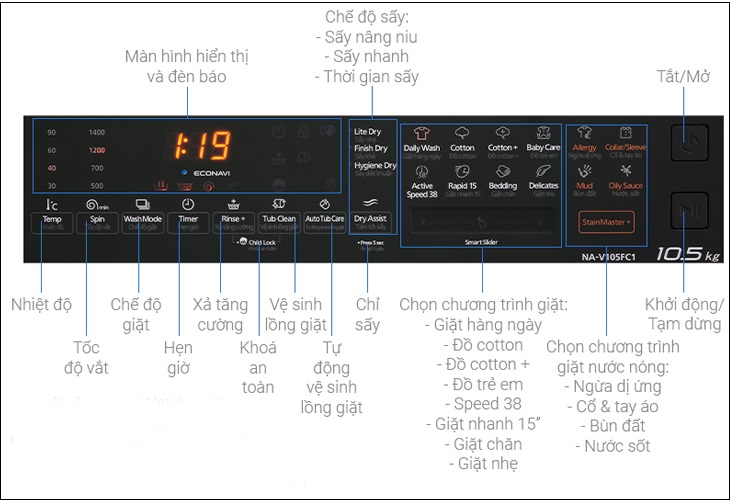The width and height of the screenshot is (730, 500).
Task: Select the Lite Dry drying mode
Action: click(x=367, y=132)
